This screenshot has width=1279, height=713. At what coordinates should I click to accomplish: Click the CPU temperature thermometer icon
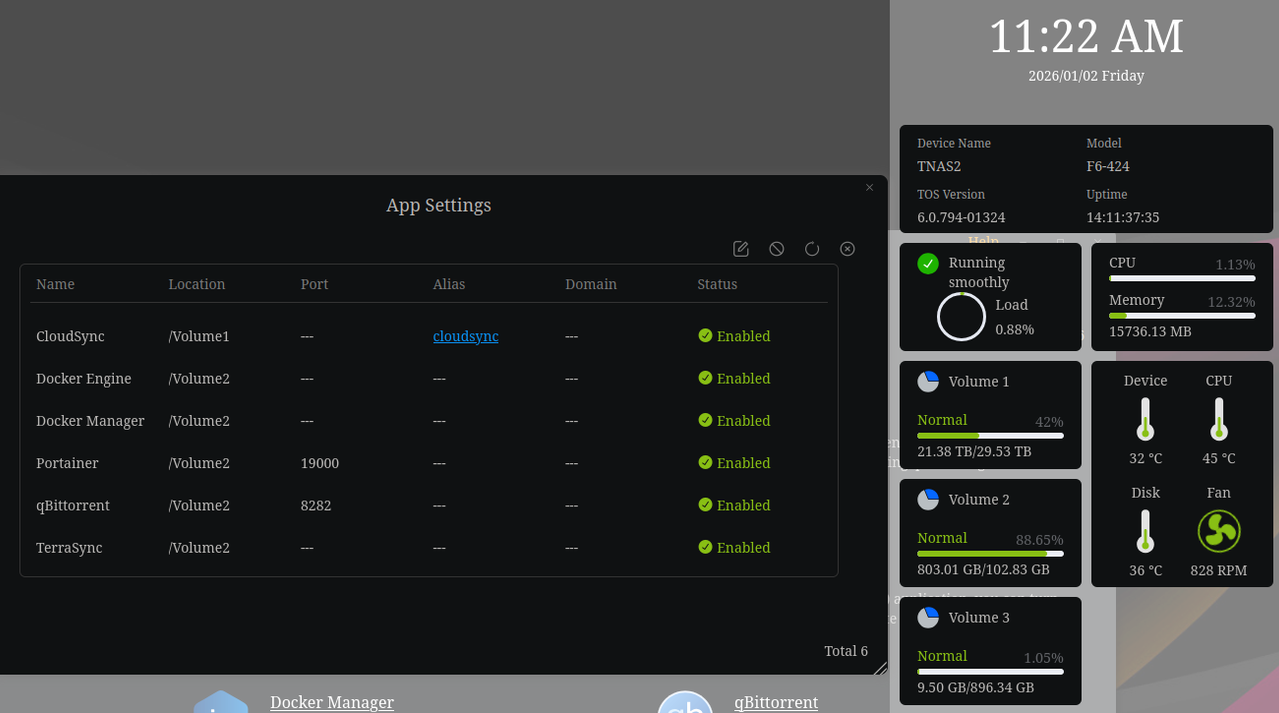1219,419
